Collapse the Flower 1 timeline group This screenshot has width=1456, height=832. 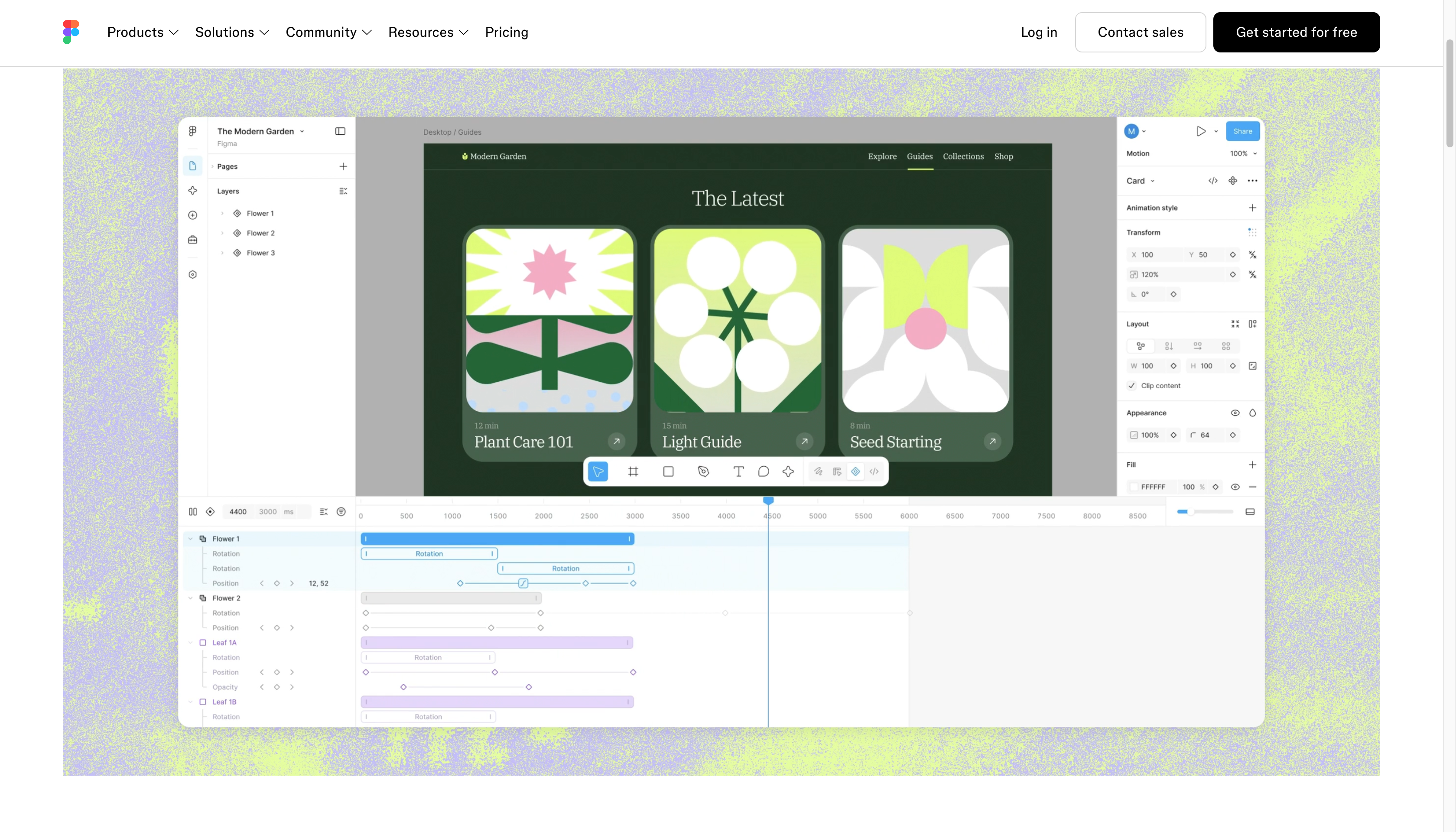tap(190, 539)
